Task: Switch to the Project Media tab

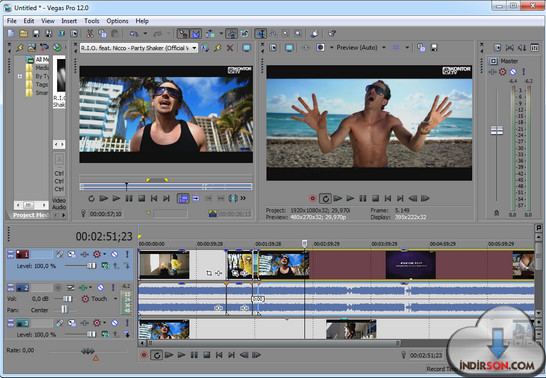Action: coord(30,215)
